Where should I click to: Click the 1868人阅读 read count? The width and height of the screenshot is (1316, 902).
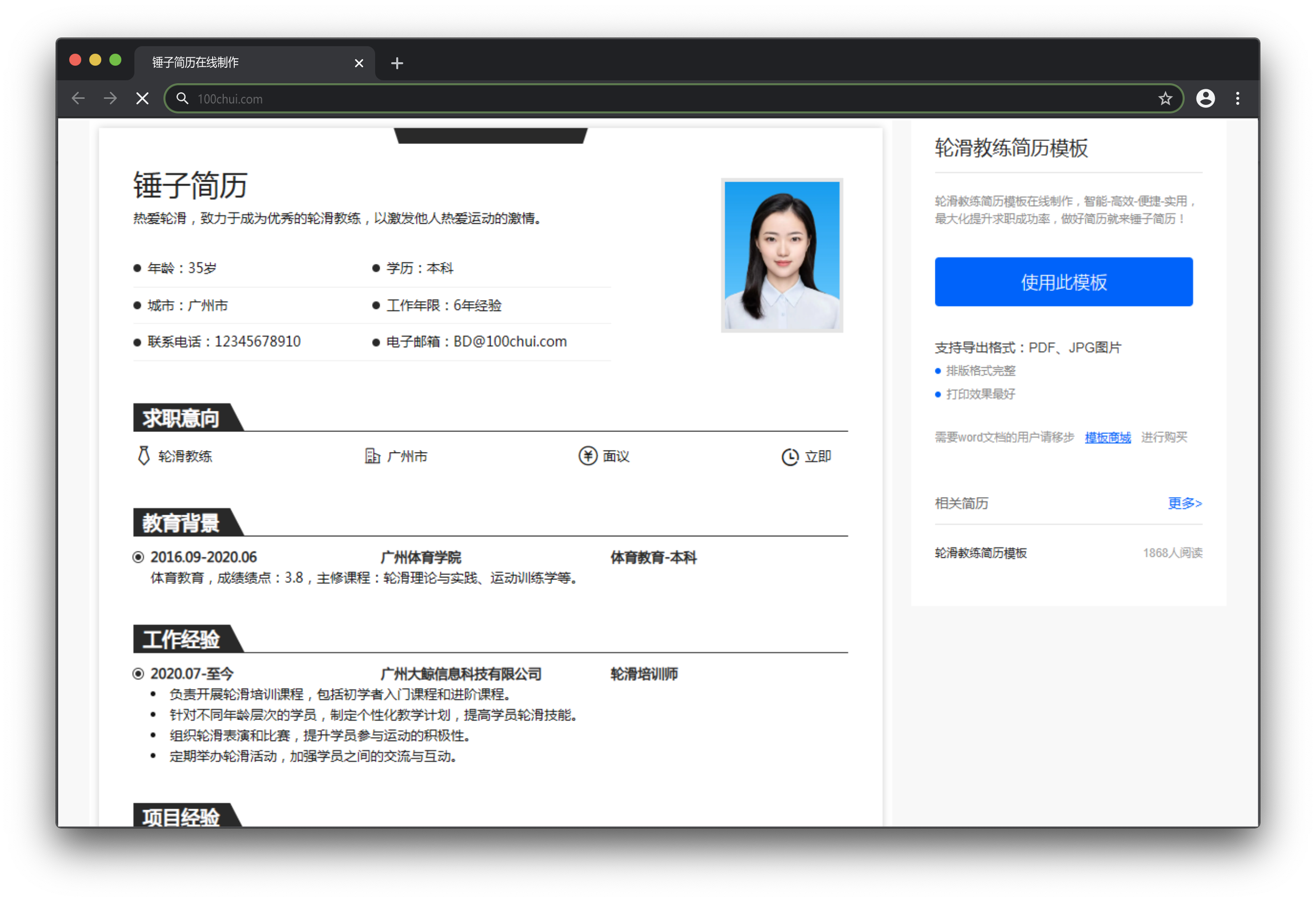[1173, 552]
